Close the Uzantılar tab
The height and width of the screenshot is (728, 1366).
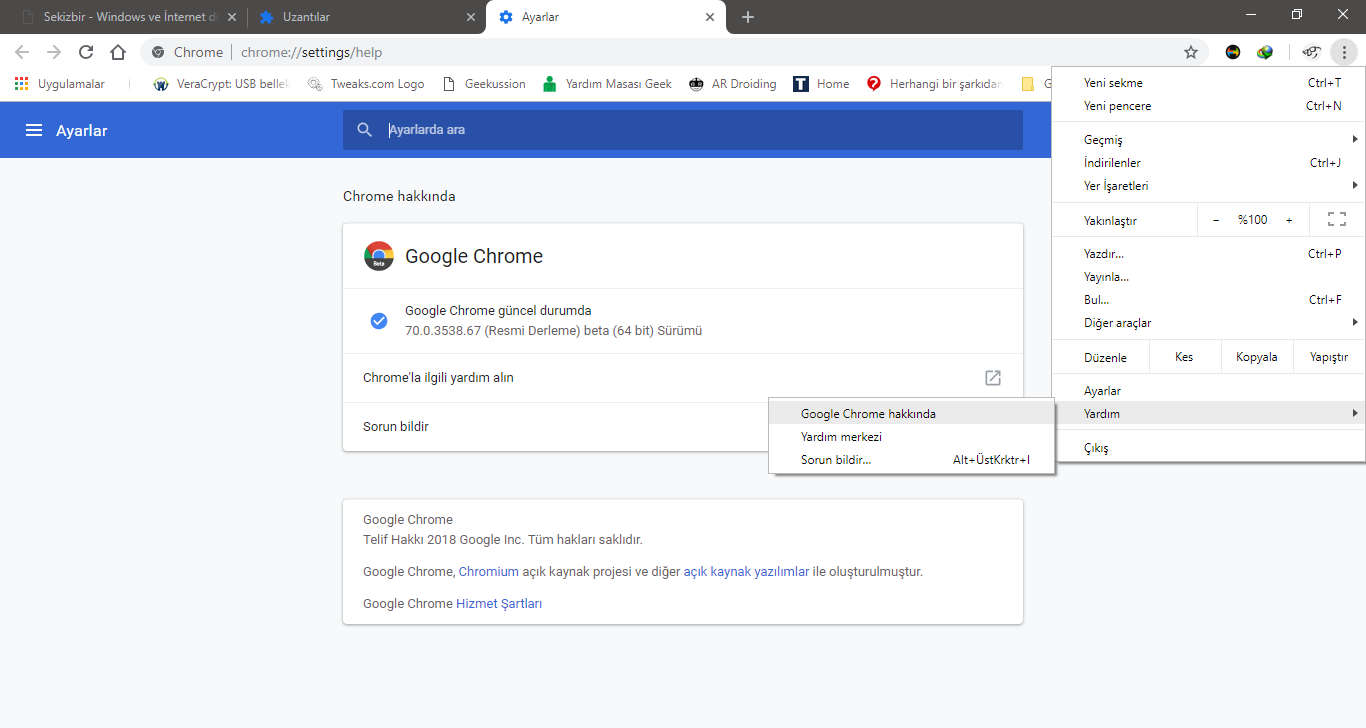click(x=471, y=17)
